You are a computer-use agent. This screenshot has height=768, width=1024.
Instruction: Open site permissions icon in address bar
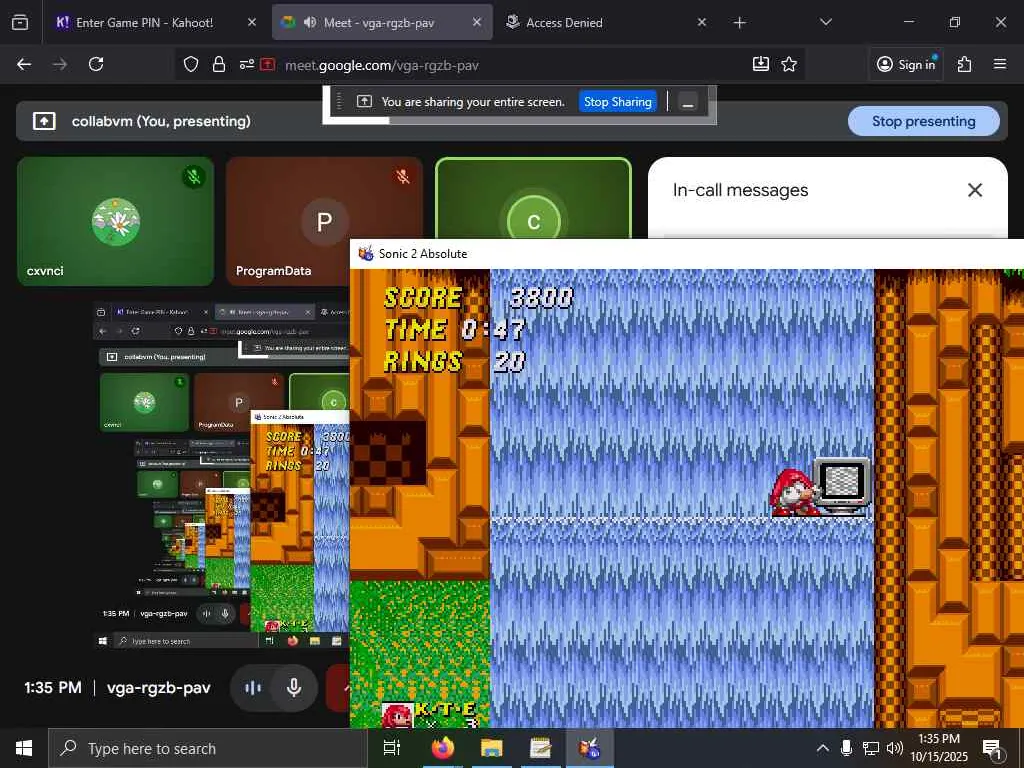coord(246,64)
